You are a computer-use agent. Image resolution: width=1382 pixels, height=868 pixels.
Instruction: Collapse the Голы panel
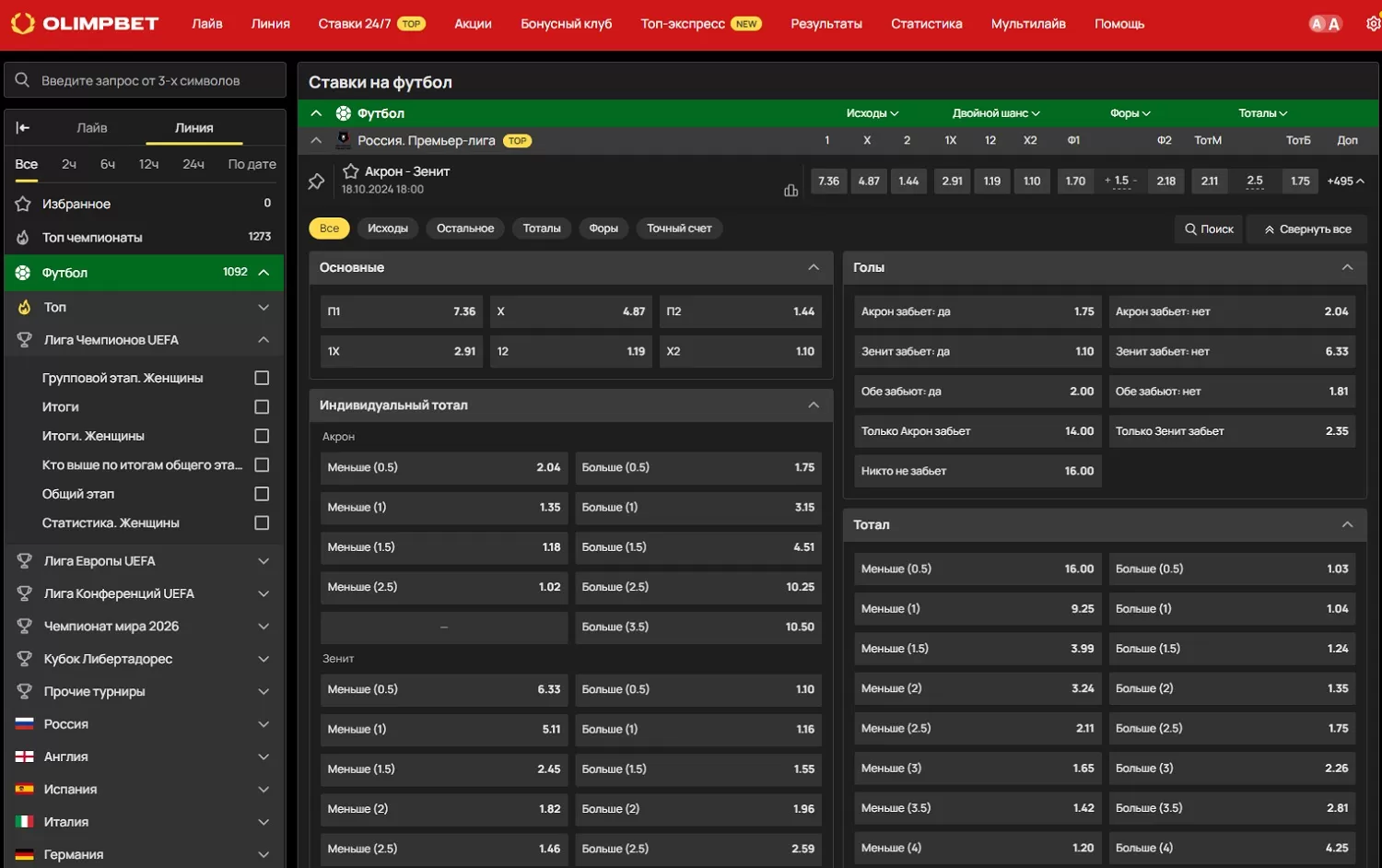point(1347,267)
